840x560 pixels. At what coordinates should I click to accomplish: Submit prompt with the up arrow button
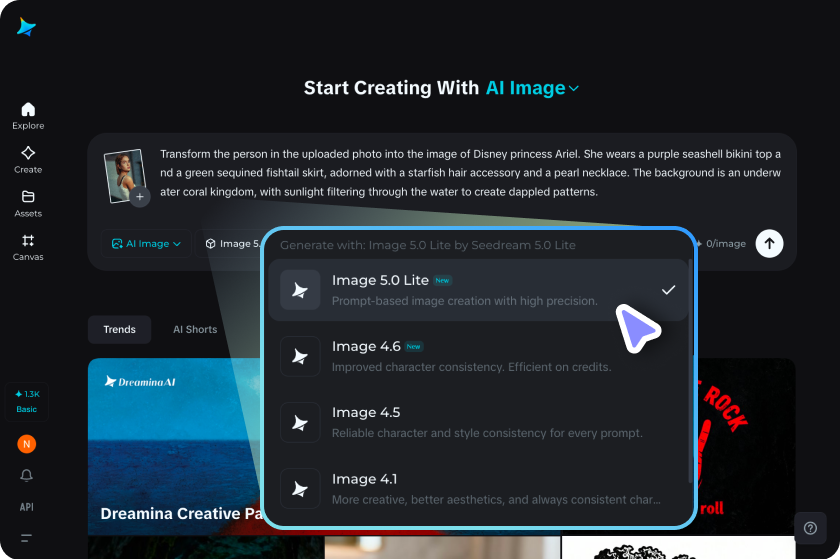(x=769, y=244)
